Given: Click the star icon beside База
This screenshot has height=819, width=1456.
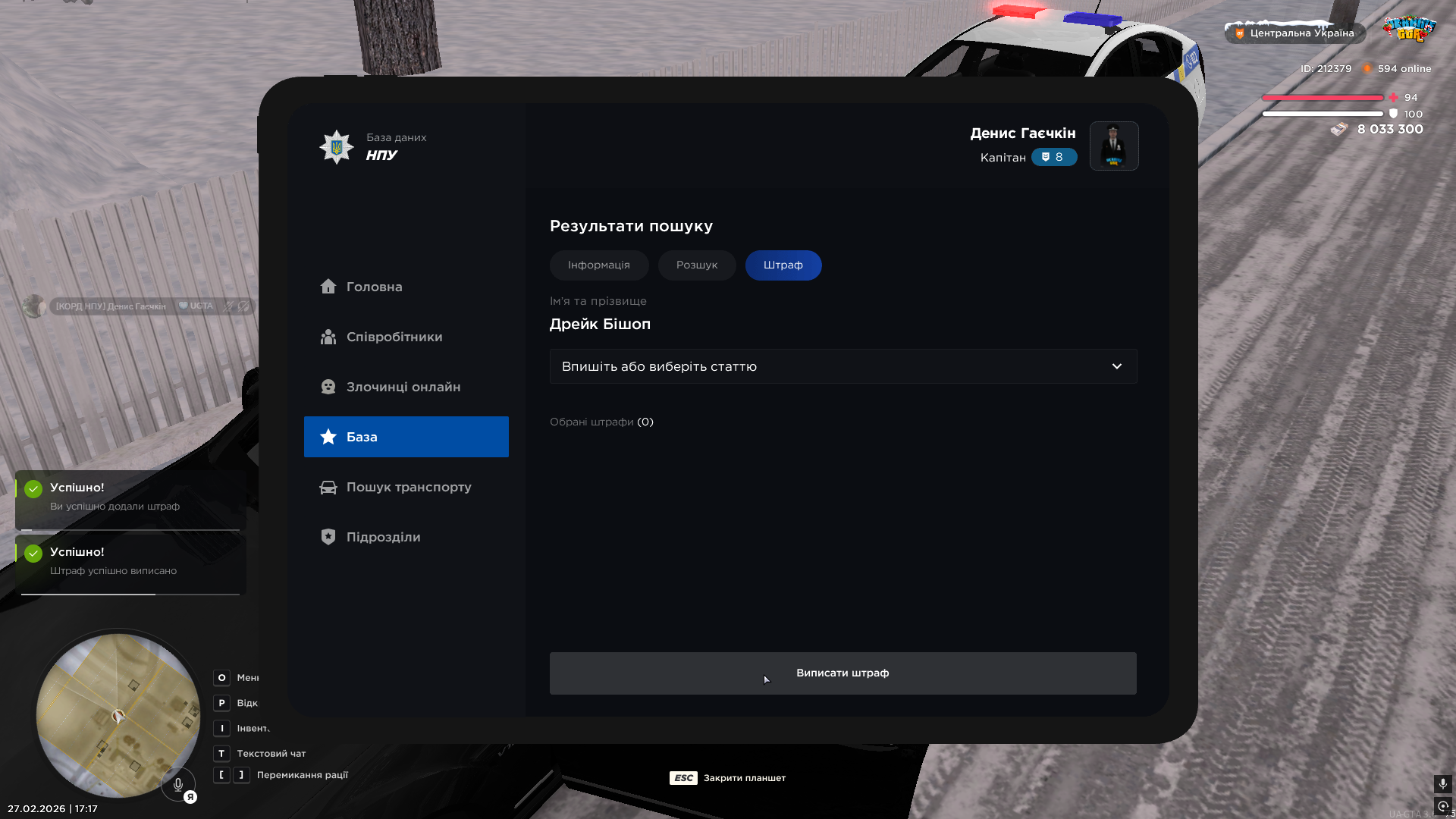Looking at the screenshot, I should [328, 437].
